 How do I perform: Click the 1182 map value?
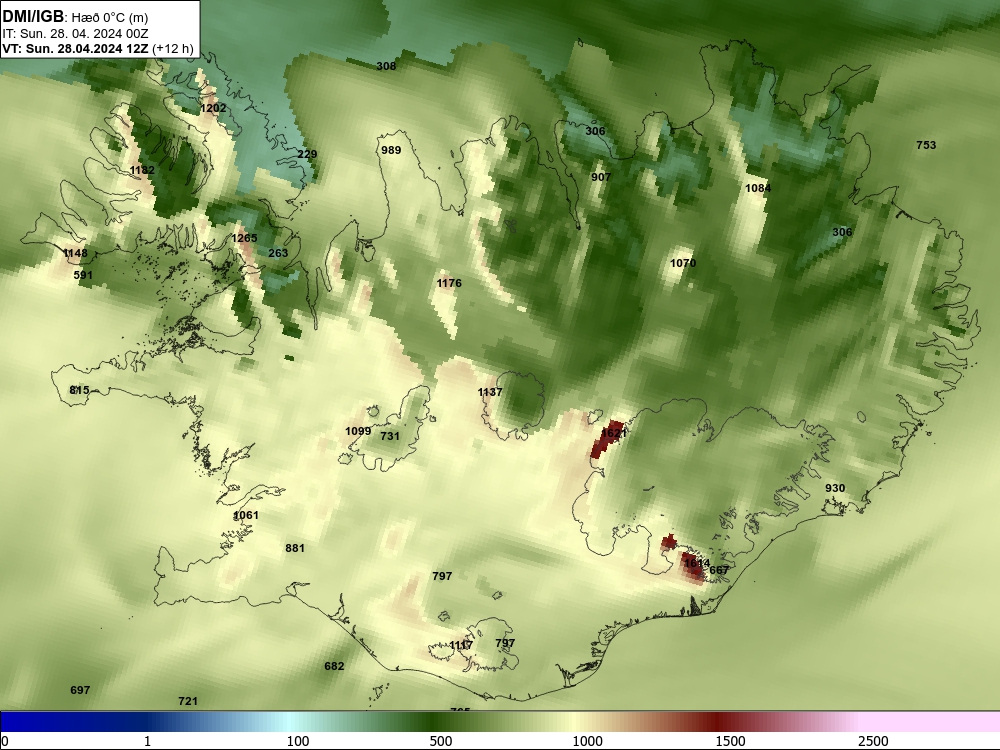click(142, 170)
